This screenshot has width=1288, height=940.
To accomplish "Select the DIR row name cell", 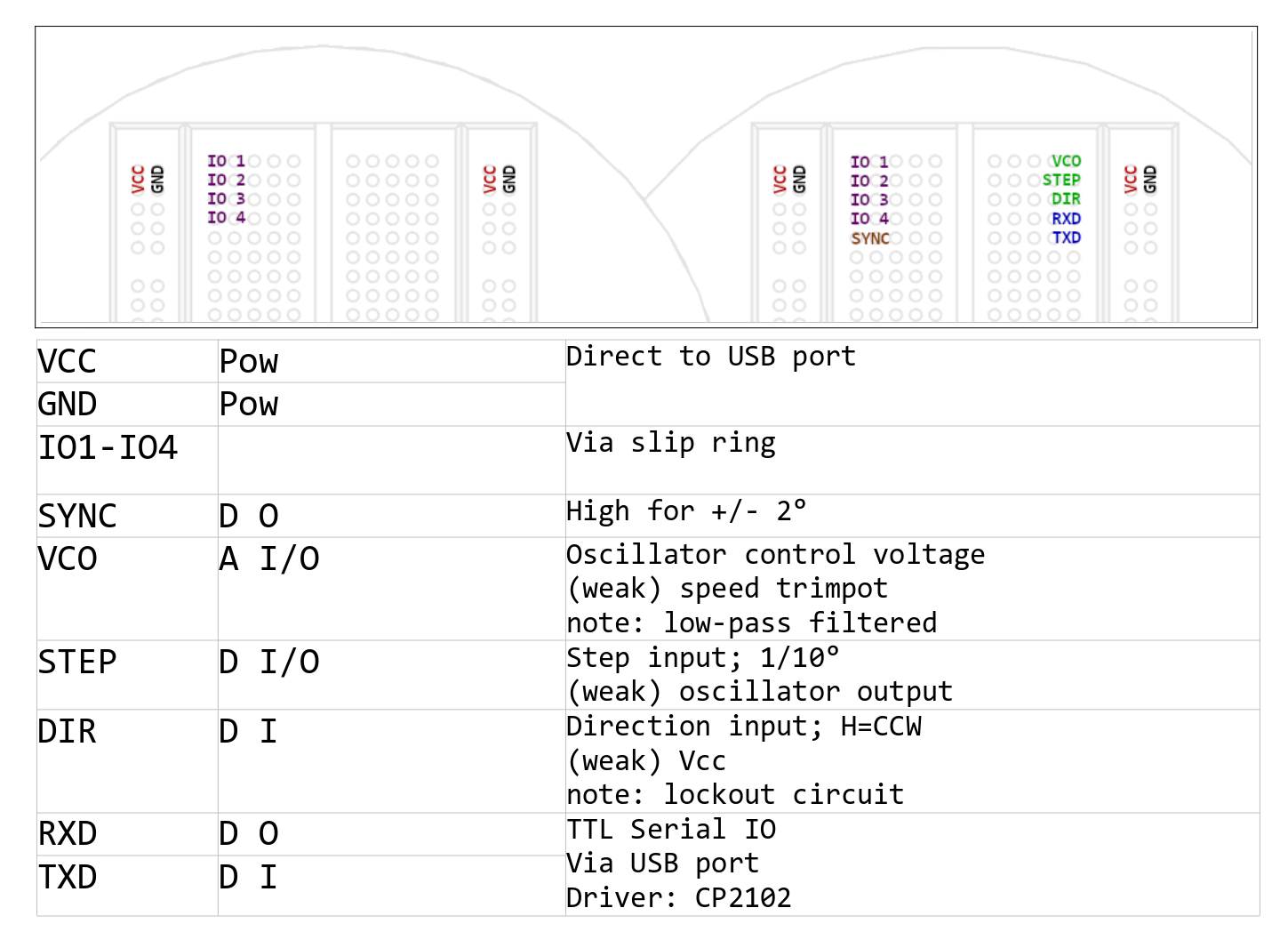I will click(x=127, y=761).
